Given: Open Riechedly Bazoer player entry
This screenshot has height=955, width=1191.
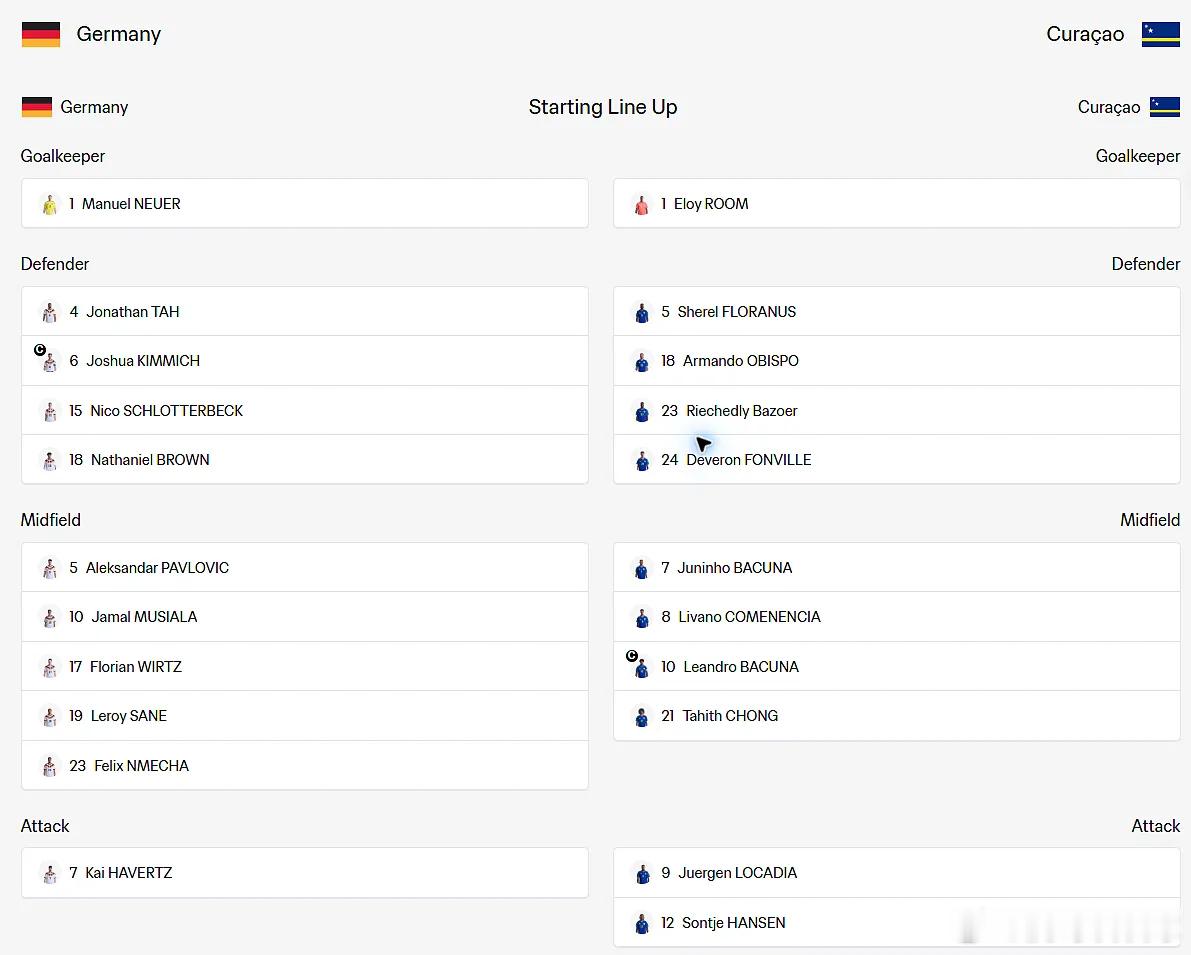Looking at the screenshot, I should tap(896, 410).
